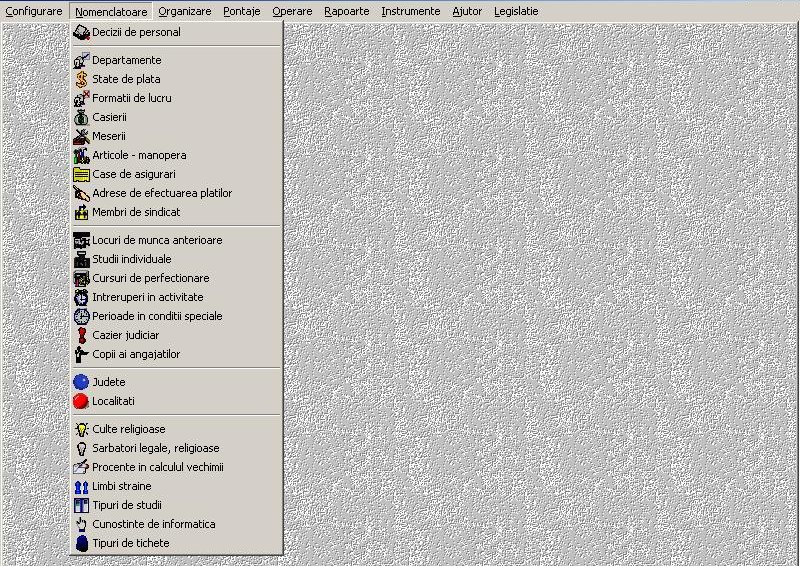Click the blue circle icon for Judete
The image size is (800, 566).
pyautogui.click(x=81, y=382)
